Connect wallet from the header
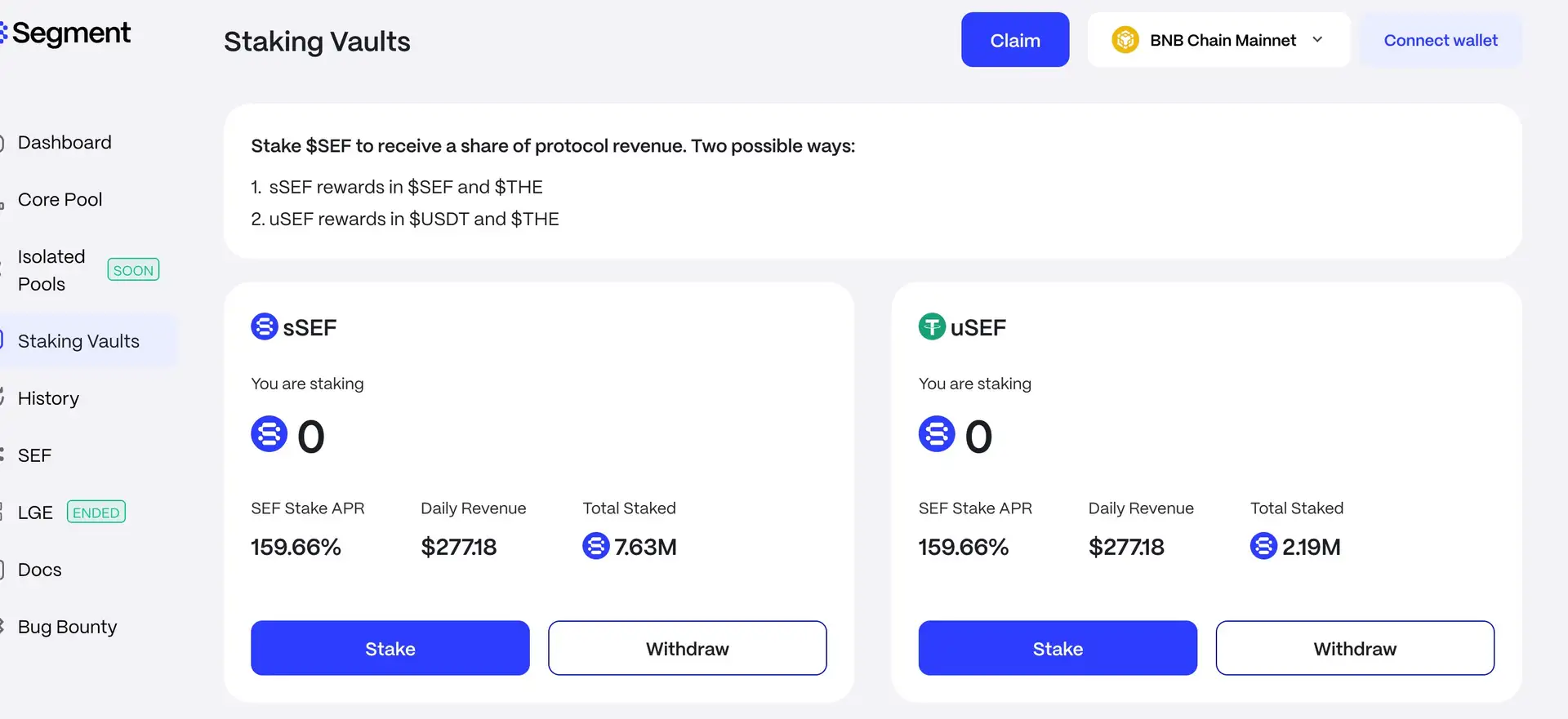1568x719 pixels. pos(1440,40)
